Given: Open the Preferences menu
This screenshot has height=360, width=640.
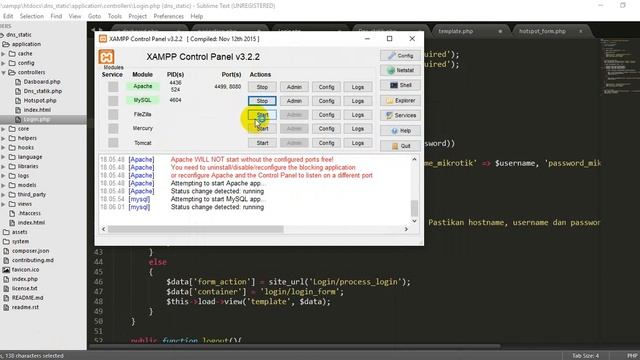Looking at the screenshot, I should point(169,16).
